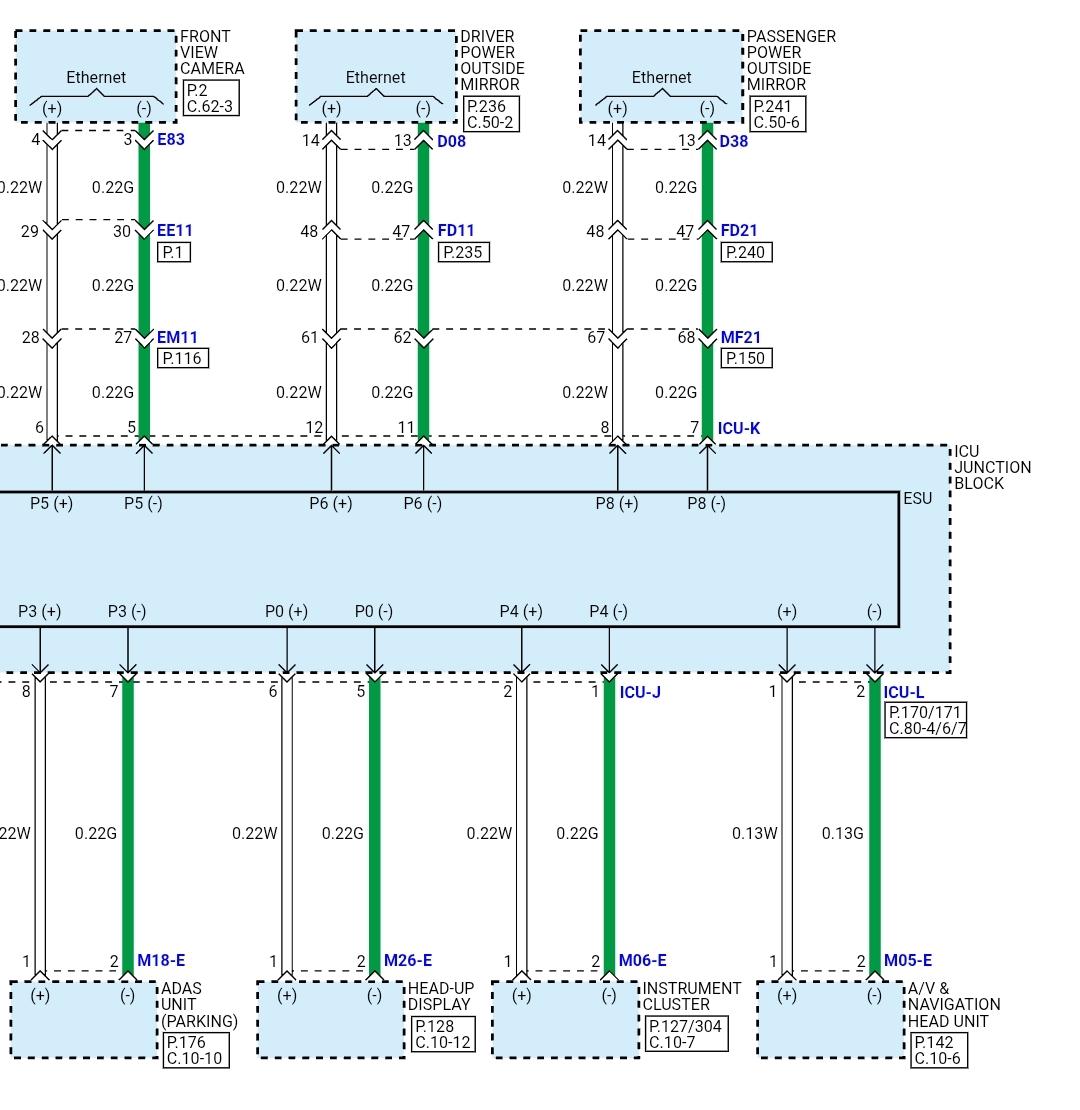Screen dimensions: 1080x1110
Task: Click the DRIVER POWER OUTSIDE MIRROR label
Action: point(493,60)
